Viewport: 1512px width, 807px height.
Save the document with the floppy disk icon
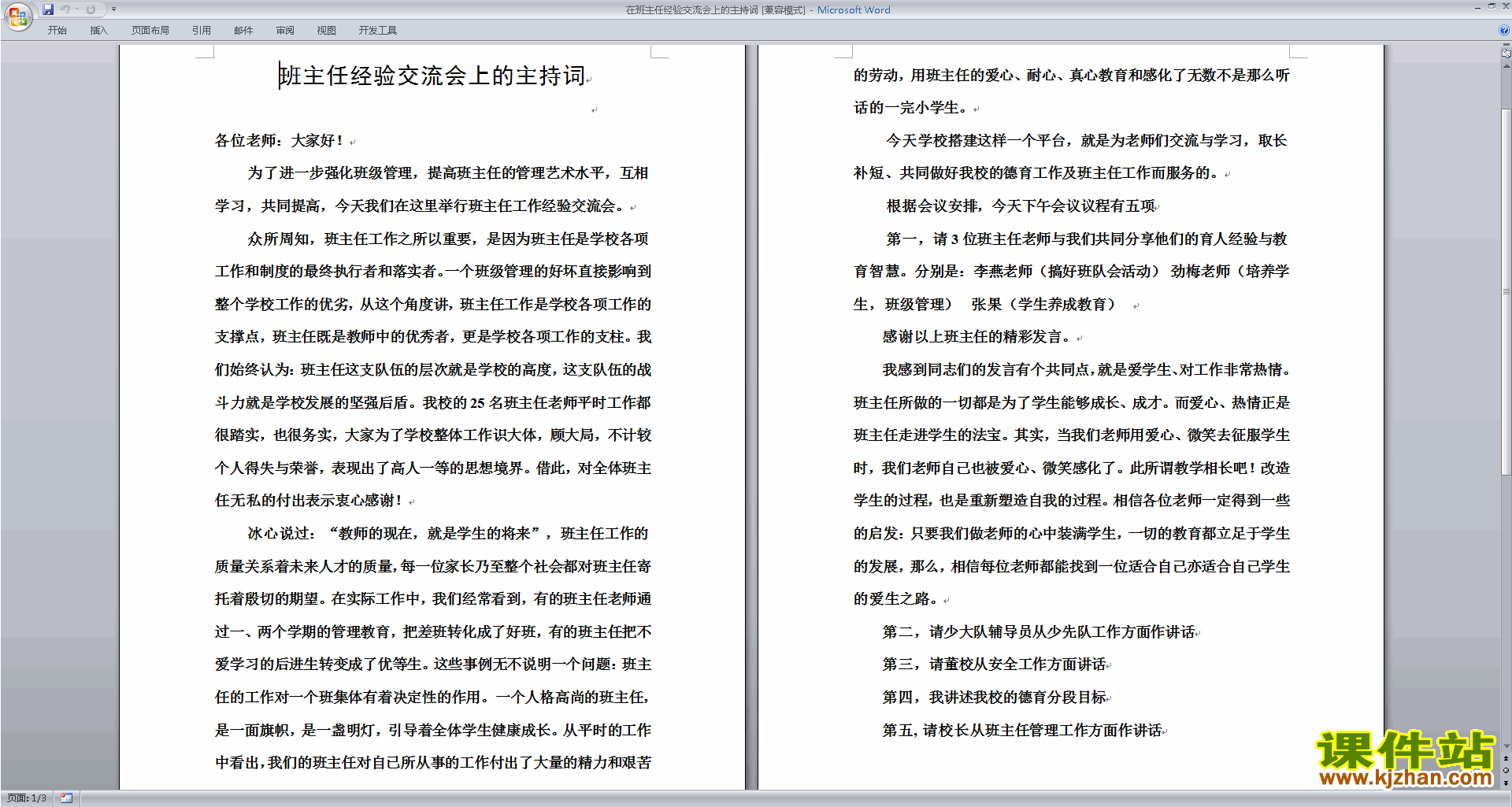pyautogui.click(x=48, y=9)
